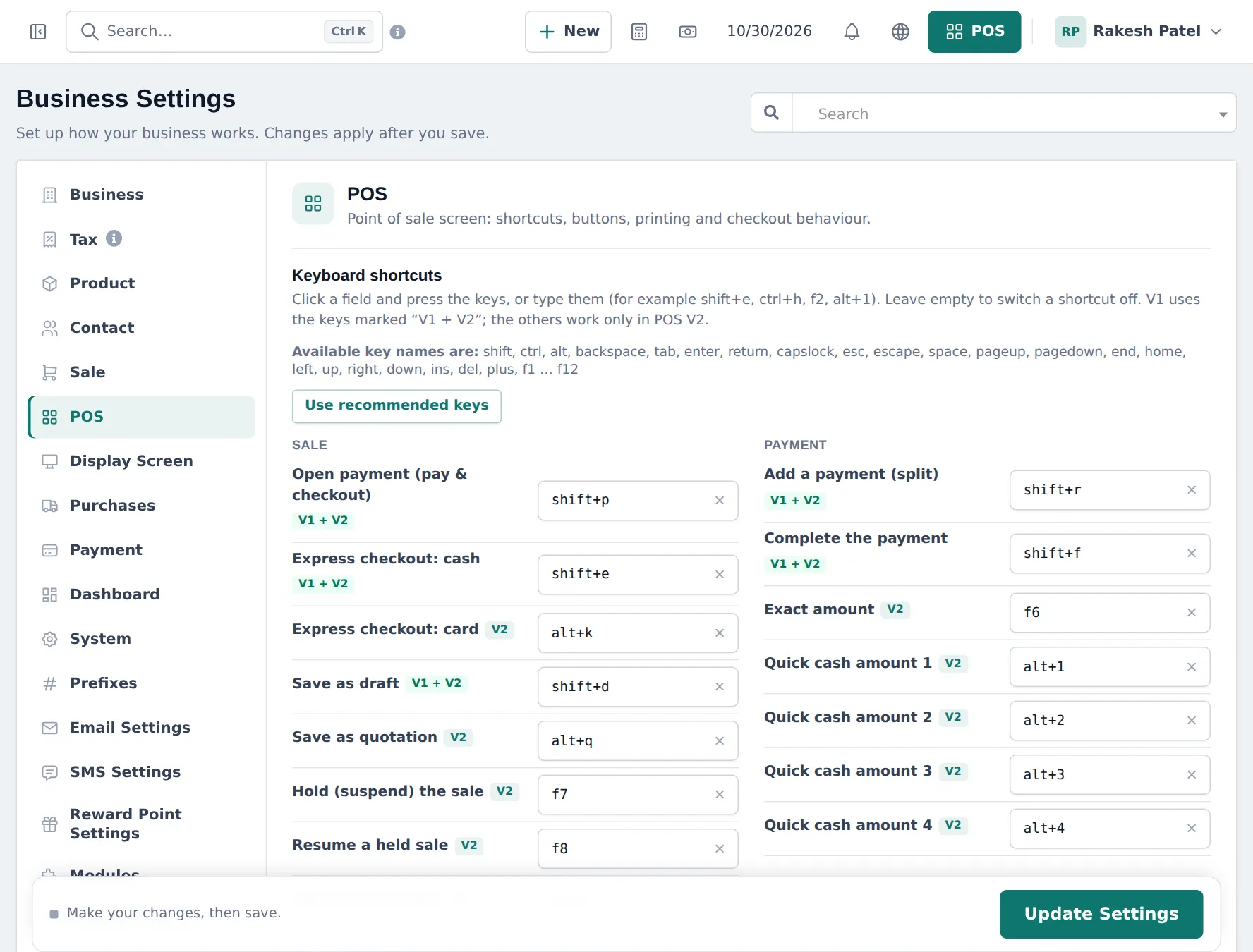Screen dimensions: 1253x952
Task: Go to Purchases settings
Action: coord(141,506)
